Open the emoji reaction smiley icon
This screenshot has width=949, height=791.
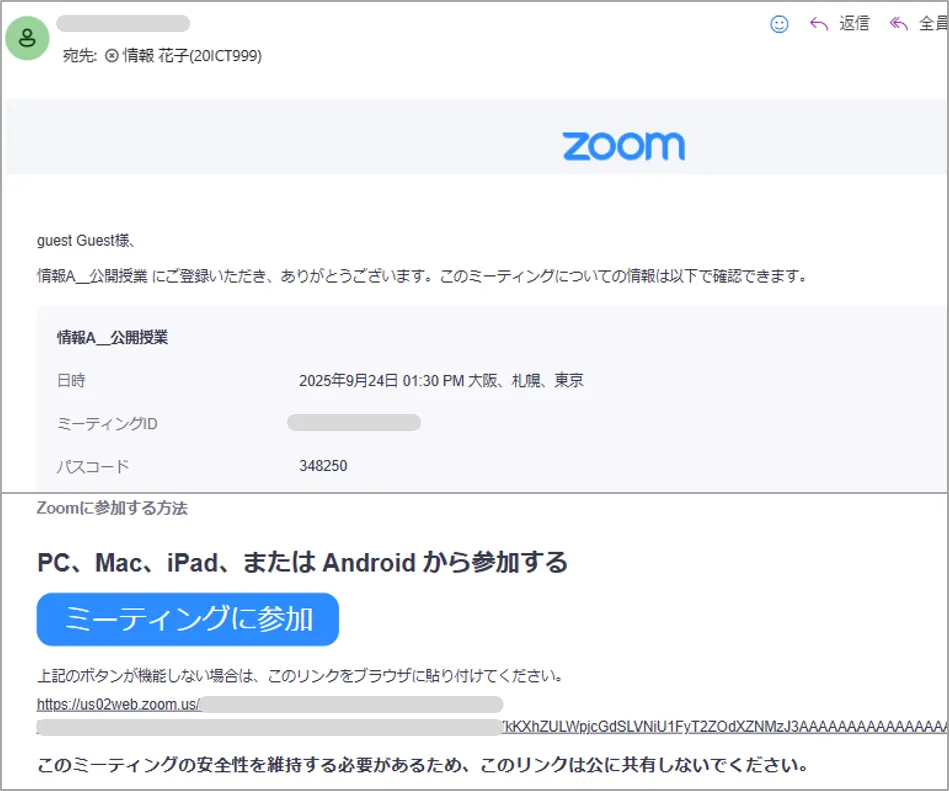pyautogui.click(x=779, y=24)
